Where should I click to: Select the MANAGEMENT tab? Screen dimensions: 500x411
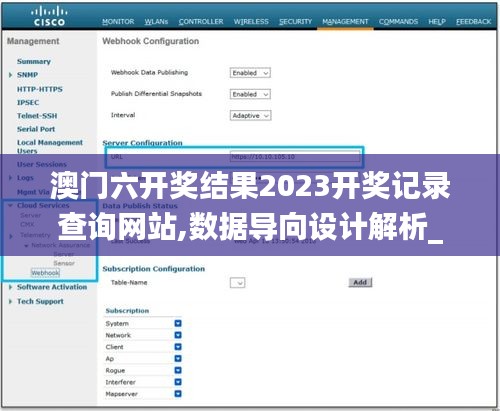[x=345, y=22]
